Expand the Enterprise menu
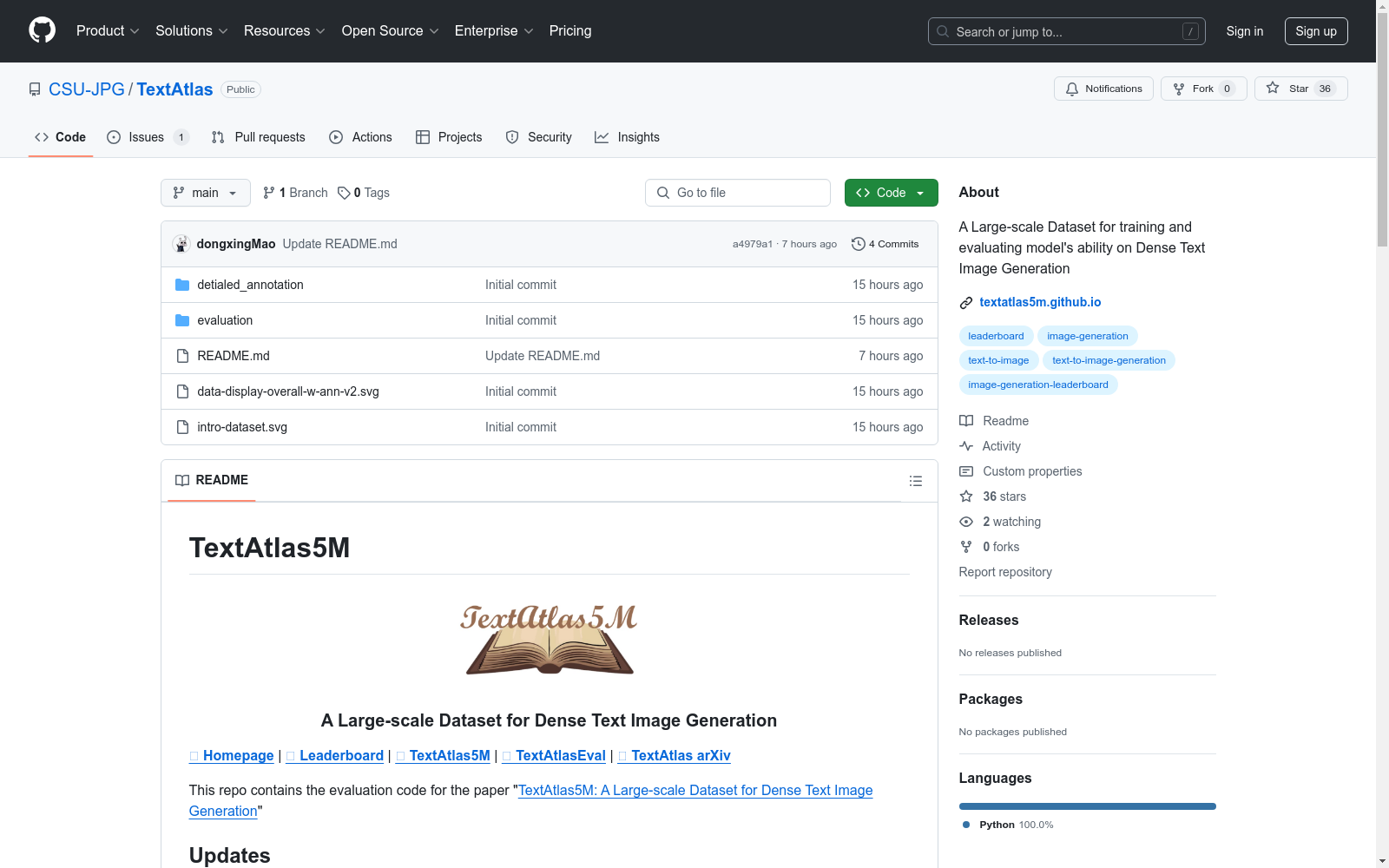The image size is (1389, 868). point(494,31)
